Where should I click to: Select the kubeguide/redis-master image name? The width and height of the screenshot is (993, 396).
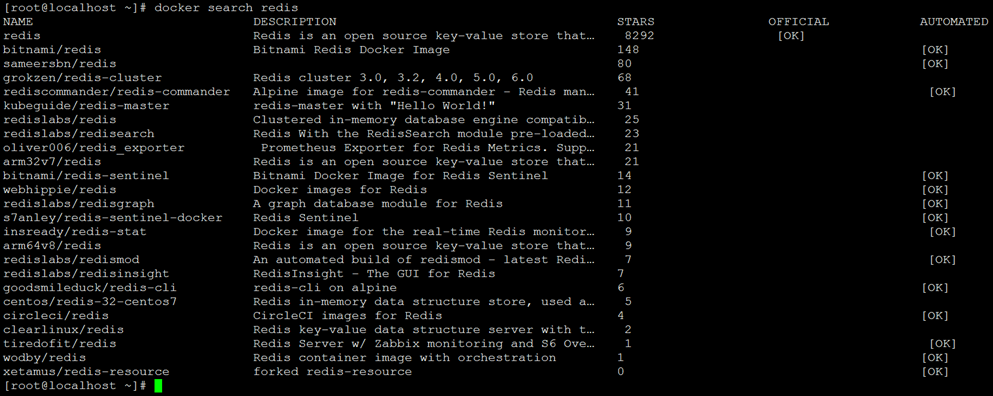pos(86,105)
